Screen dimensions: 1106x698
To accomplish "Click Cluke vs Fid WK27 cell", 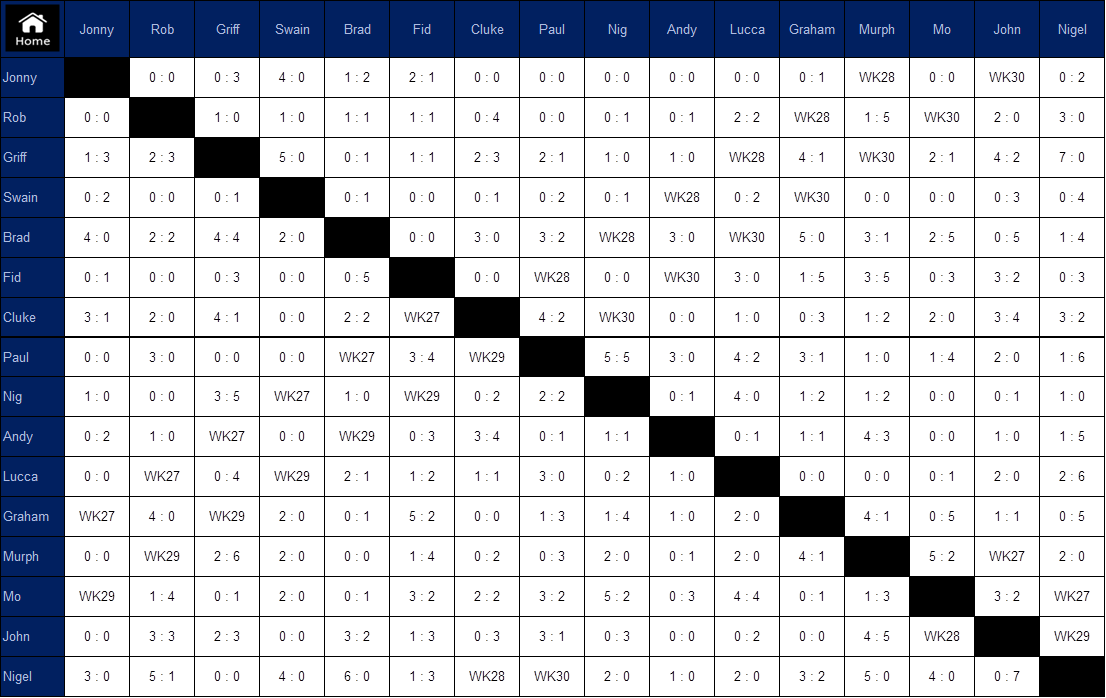I will pos(422,317).
